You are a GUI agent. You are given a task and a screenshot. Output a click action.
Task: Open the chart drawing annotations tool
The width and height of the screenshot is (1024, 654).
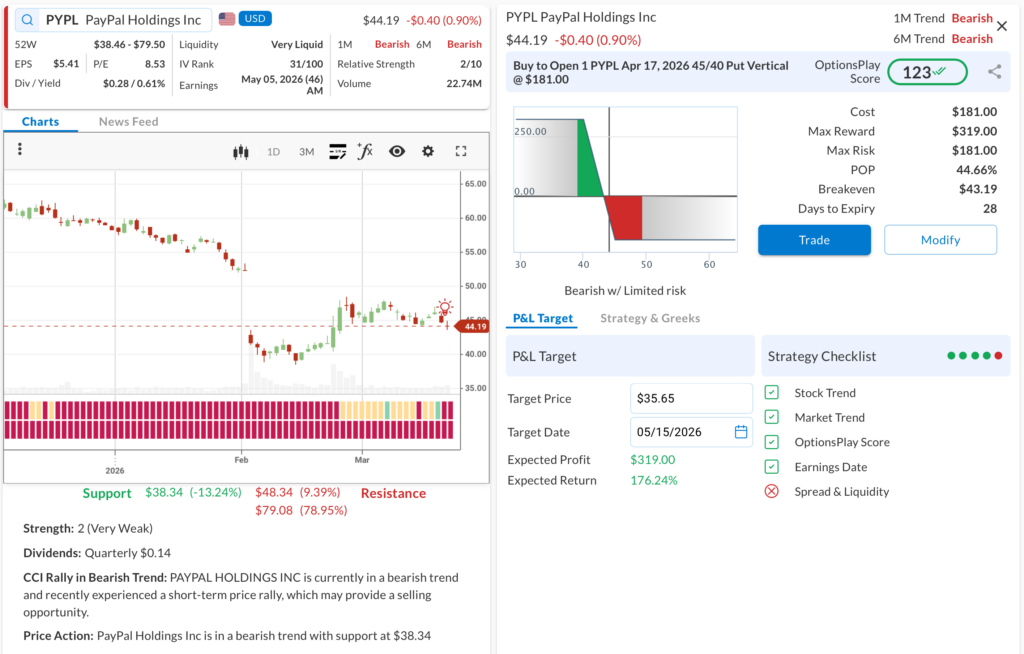337,152
